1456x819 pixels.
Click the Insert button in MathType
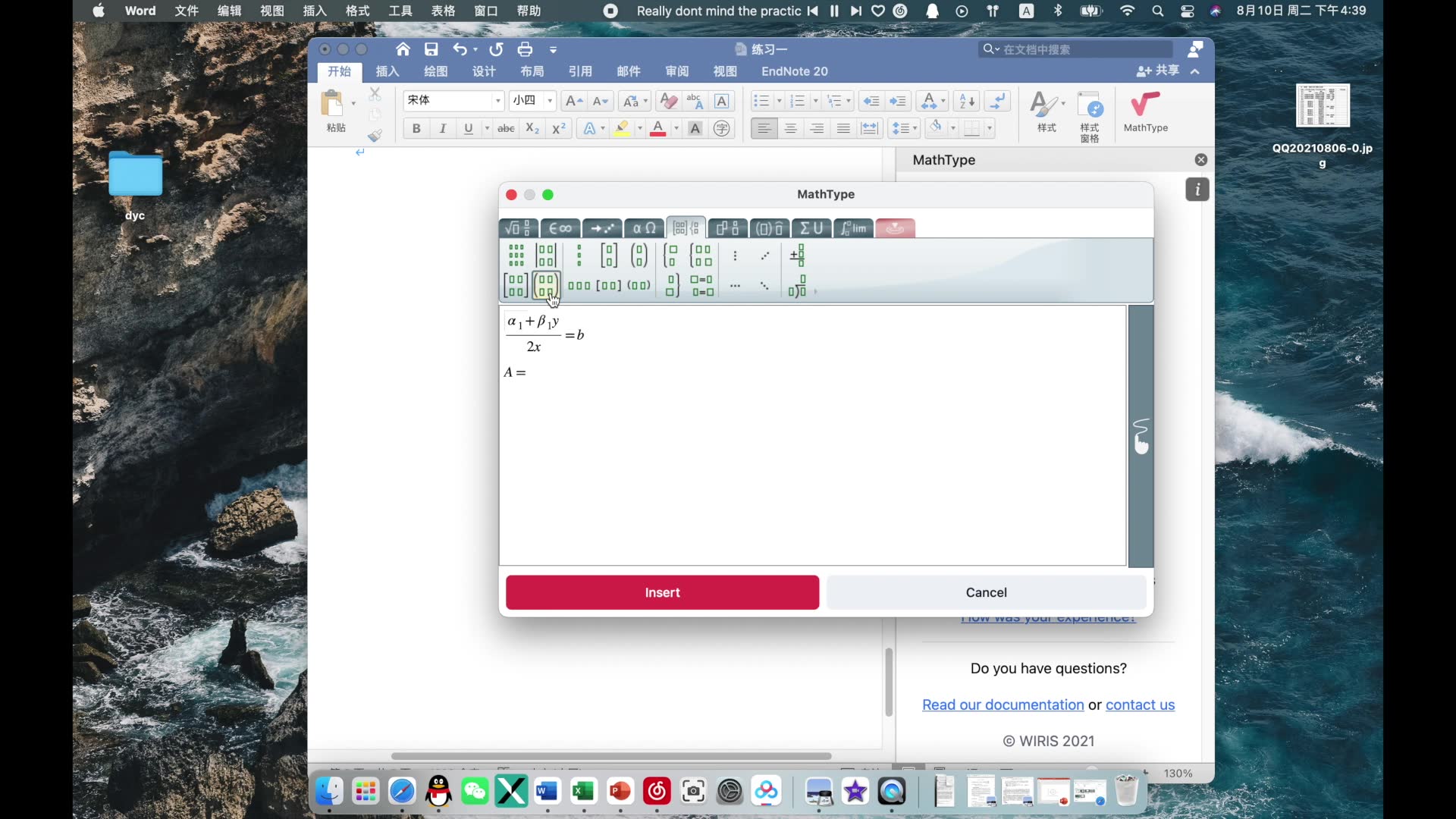[661, 592]
